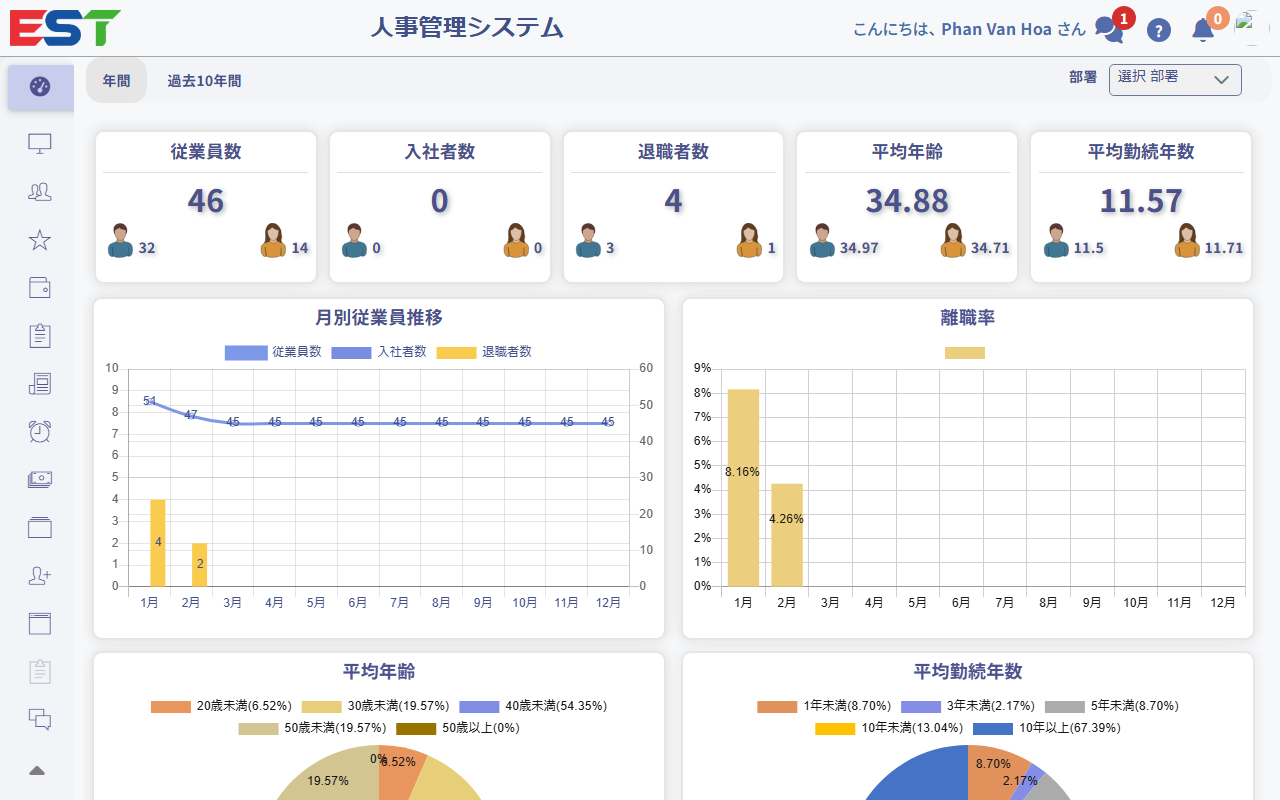Screen dimensions: 1280x800
Task: Open messages icon with red badge in header
Action: point(1109,29)
